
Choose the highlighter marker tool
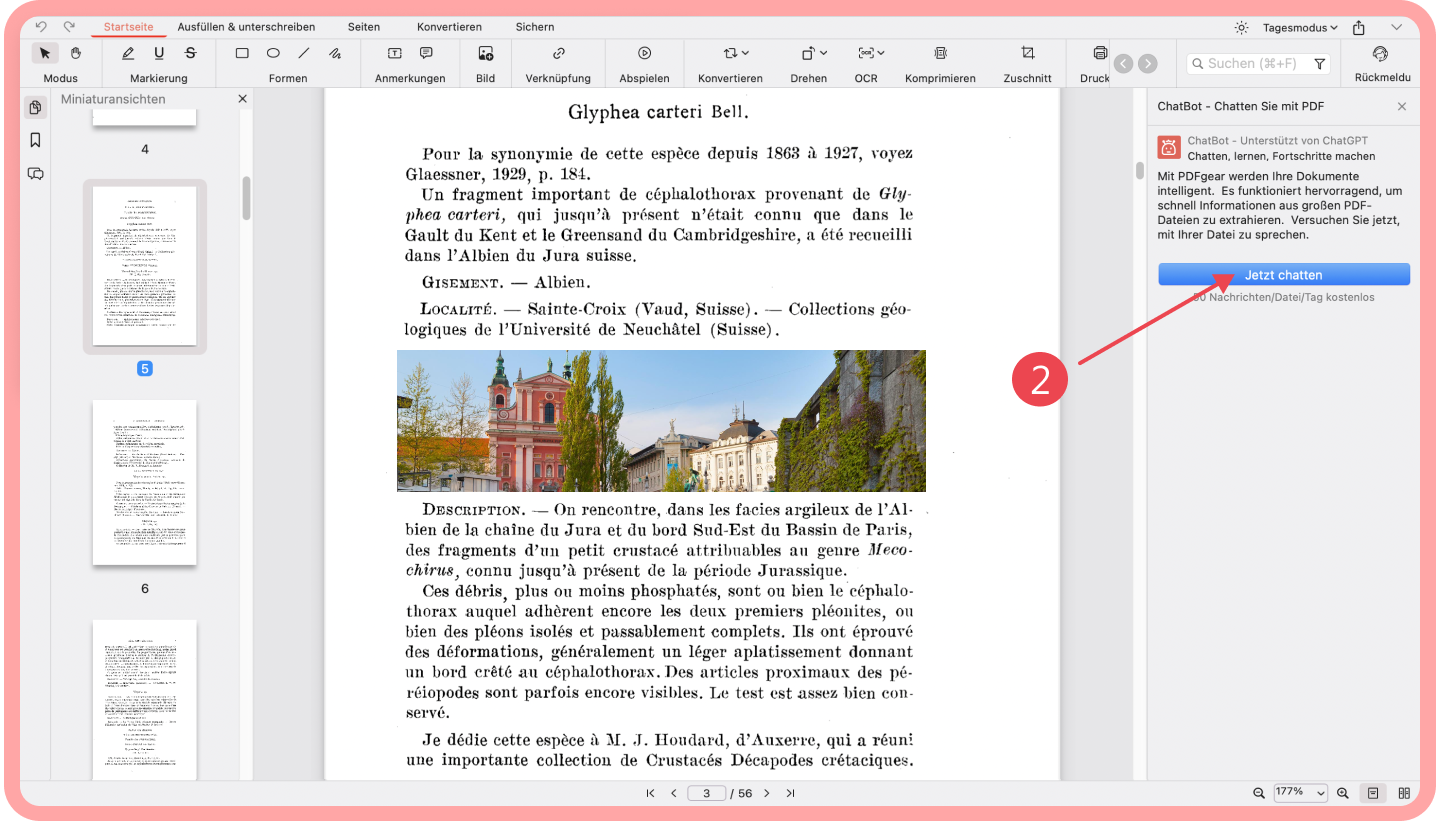coord(128,53)
